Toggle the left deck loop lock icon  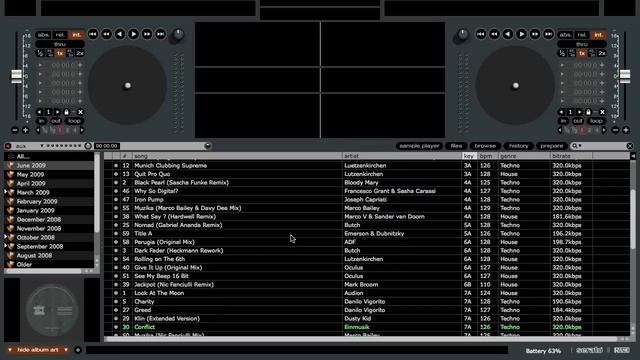[x=67, y=112]
